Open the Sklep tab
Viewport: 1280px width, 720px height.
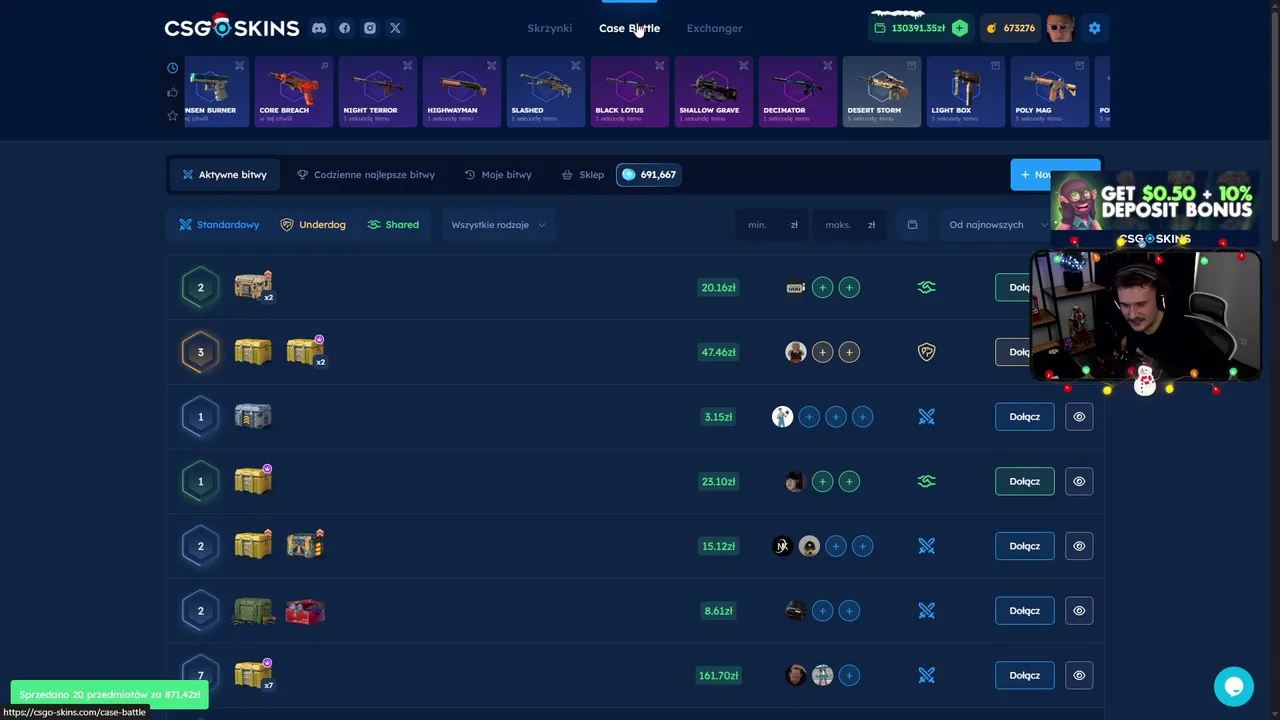click(x=582, y=175)
